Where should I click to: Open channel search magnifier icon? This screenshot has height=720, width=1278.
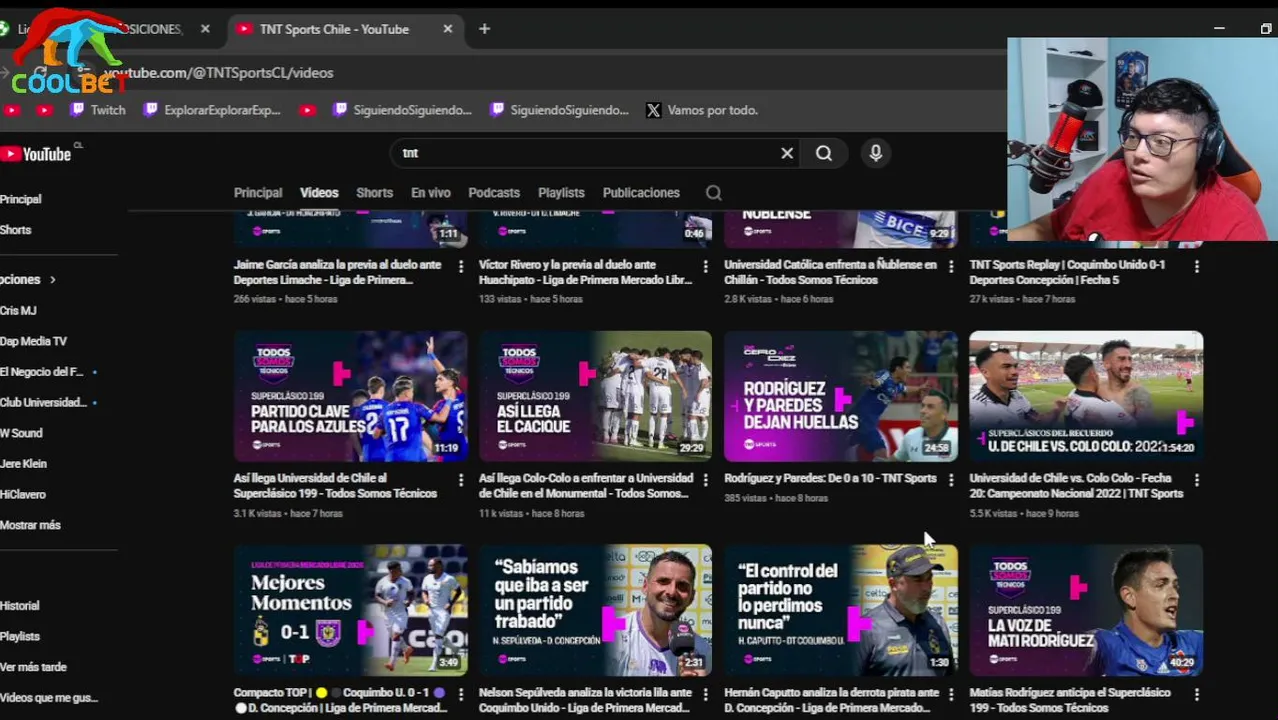click(x=714, y=193)
